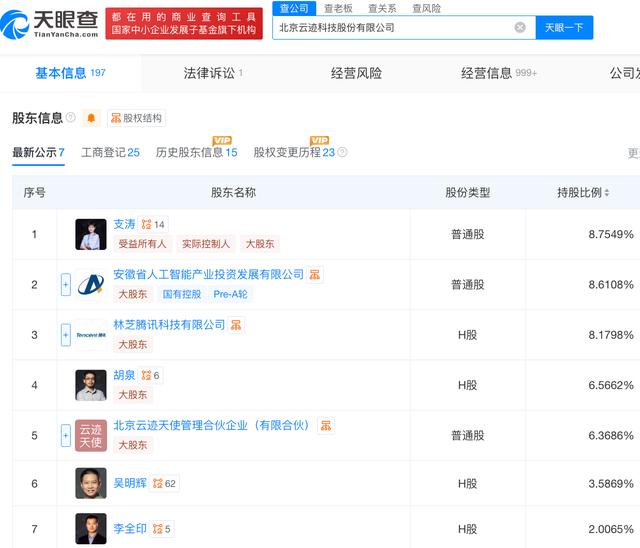Click the orange bell alert icon
Screen dimensions: 640x548
coord(91,118)
